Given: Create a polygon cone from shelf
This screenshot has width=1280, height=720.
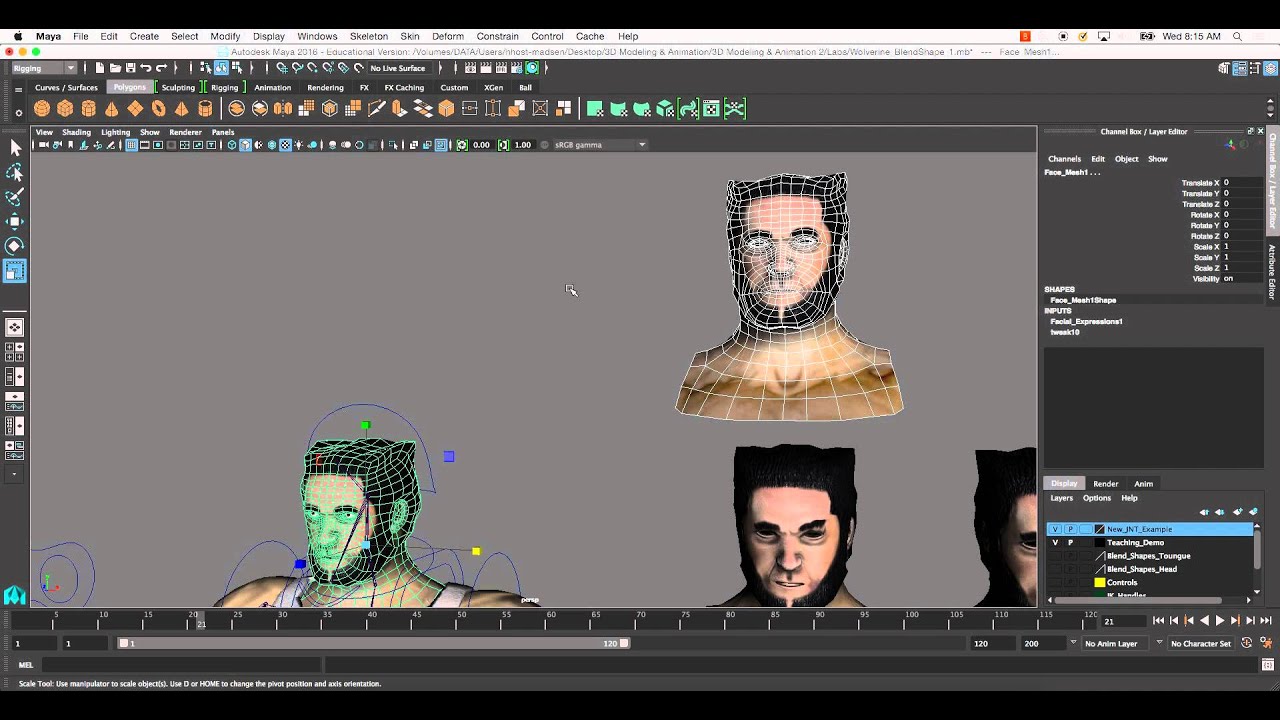Looking at the screenshot, I should coord(112,109).
